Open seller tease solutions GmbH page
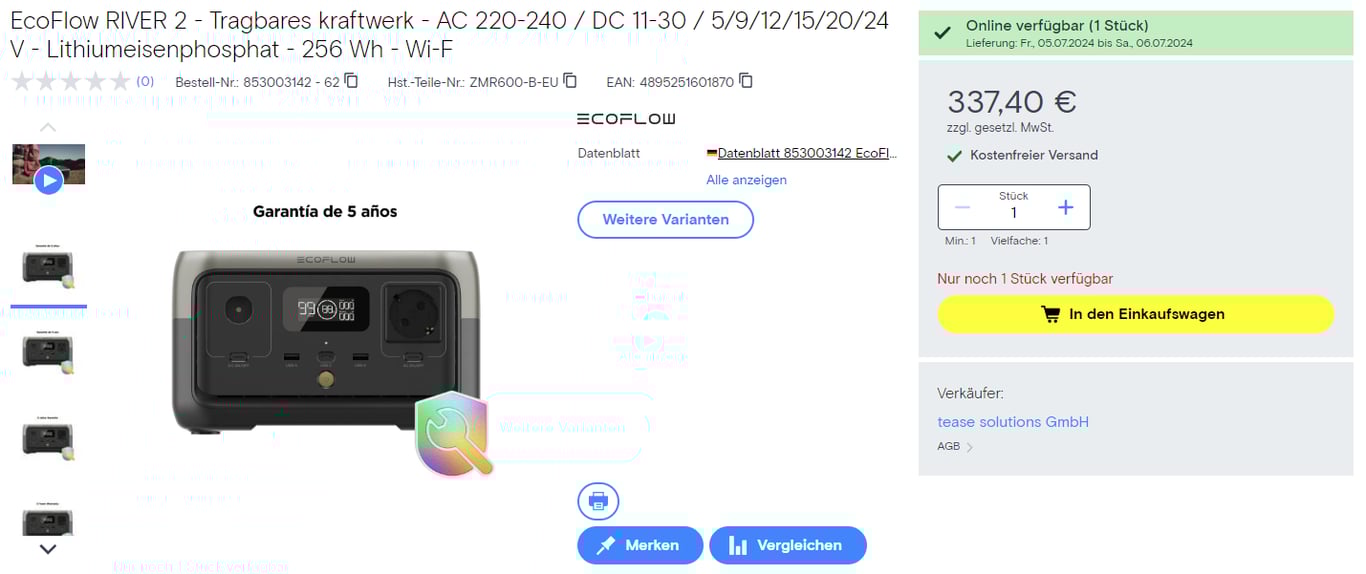The height and width of the screenshot is (574, 1366). [x=1013, y=422]
